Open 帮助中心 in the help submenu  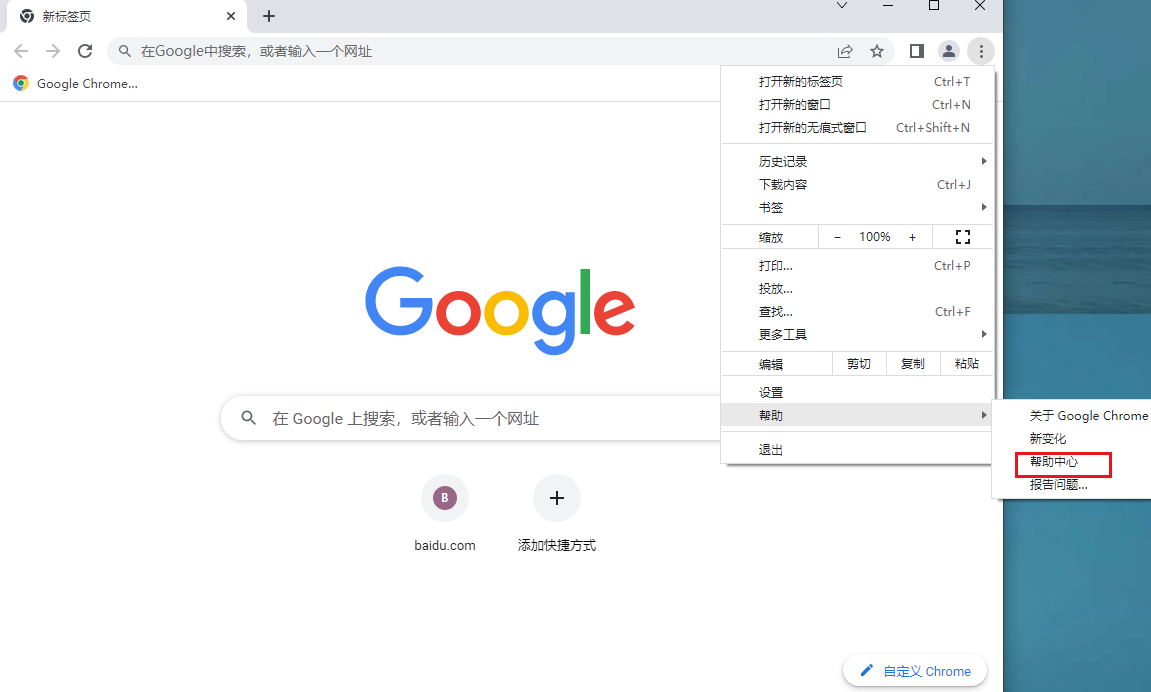[1072, 462]
